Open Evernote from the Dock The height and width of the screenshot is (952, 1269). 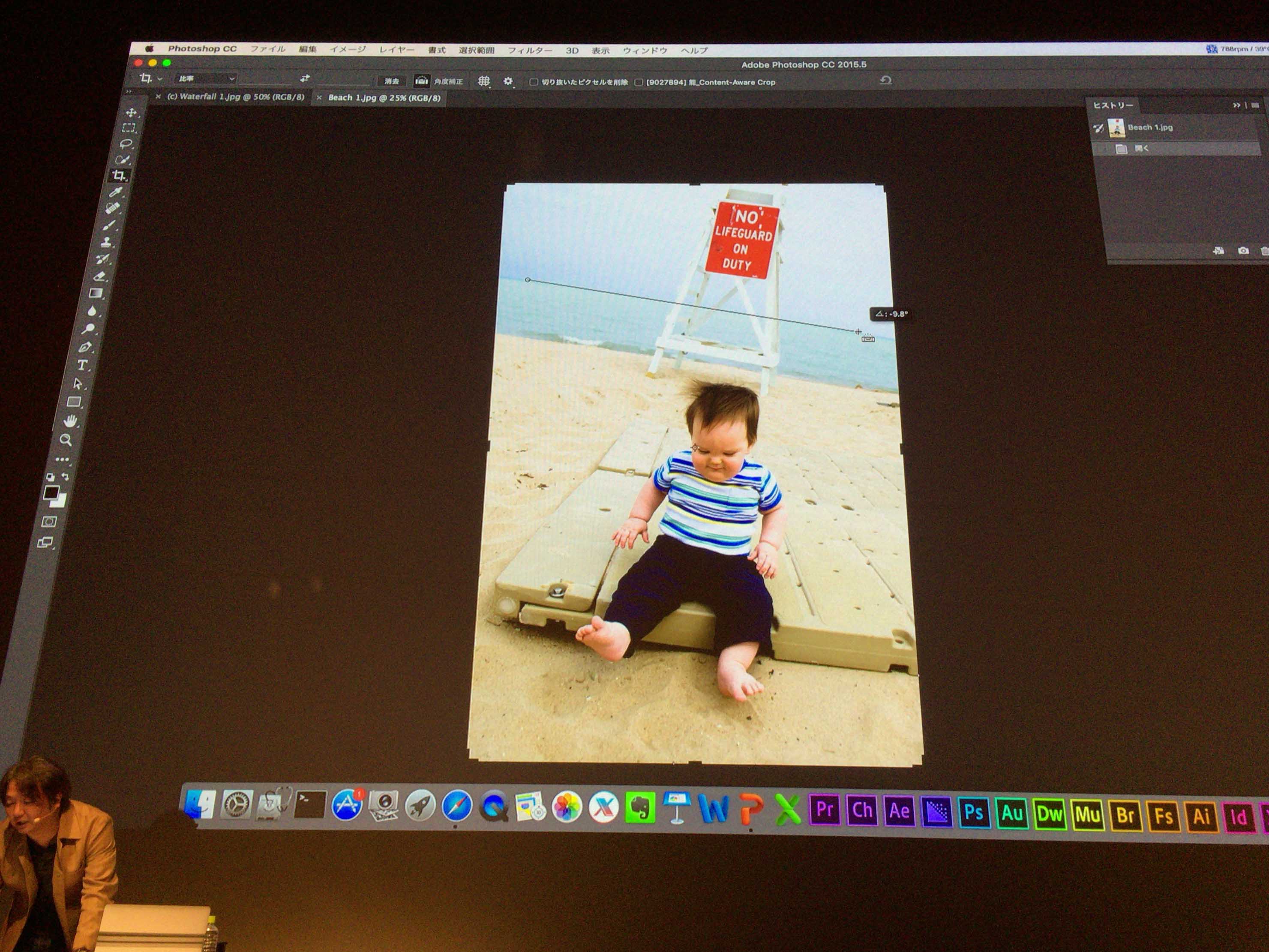tap(640, 808)
